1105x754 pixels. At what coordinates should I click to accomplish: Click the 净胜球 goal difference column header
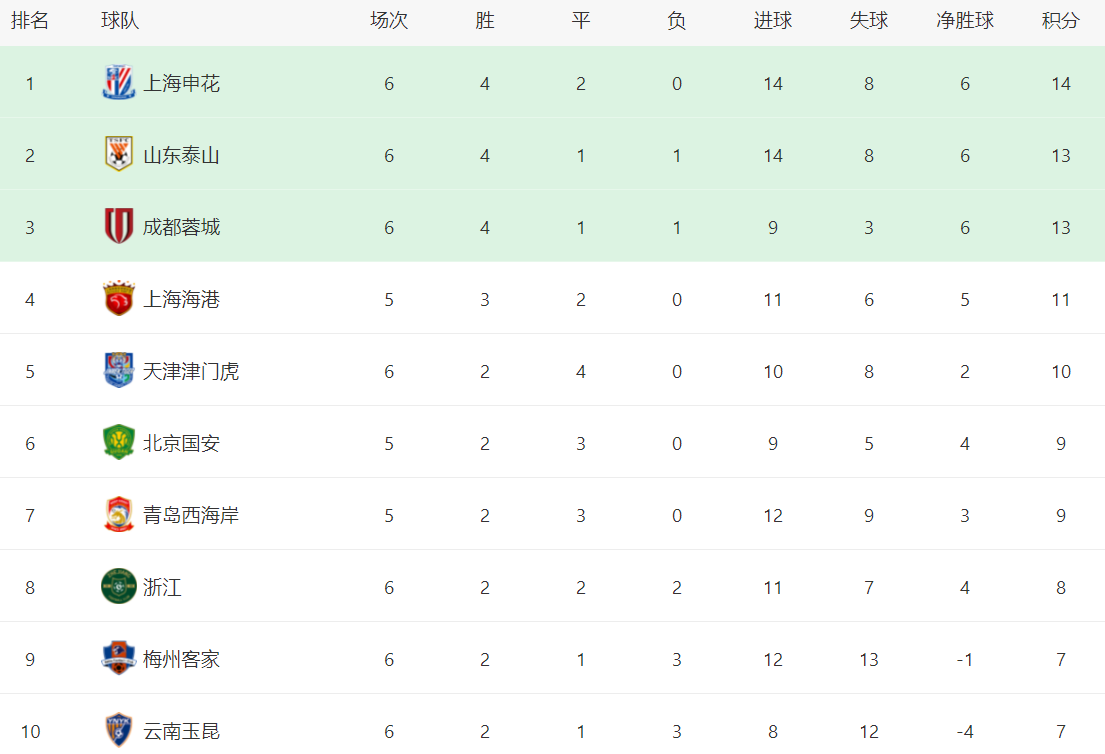964,21
